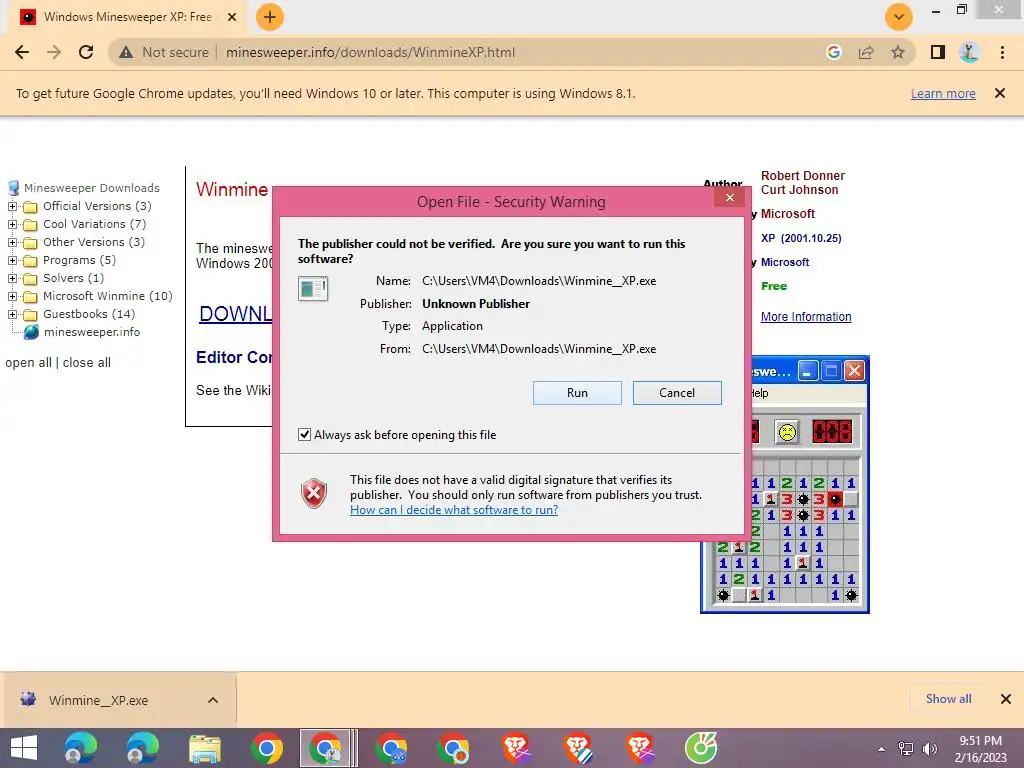Image resolution: width=1024 pixels, height=768 pixels.
Task: Select the 'Unknown Publisher' text
Action: (475, 304)
